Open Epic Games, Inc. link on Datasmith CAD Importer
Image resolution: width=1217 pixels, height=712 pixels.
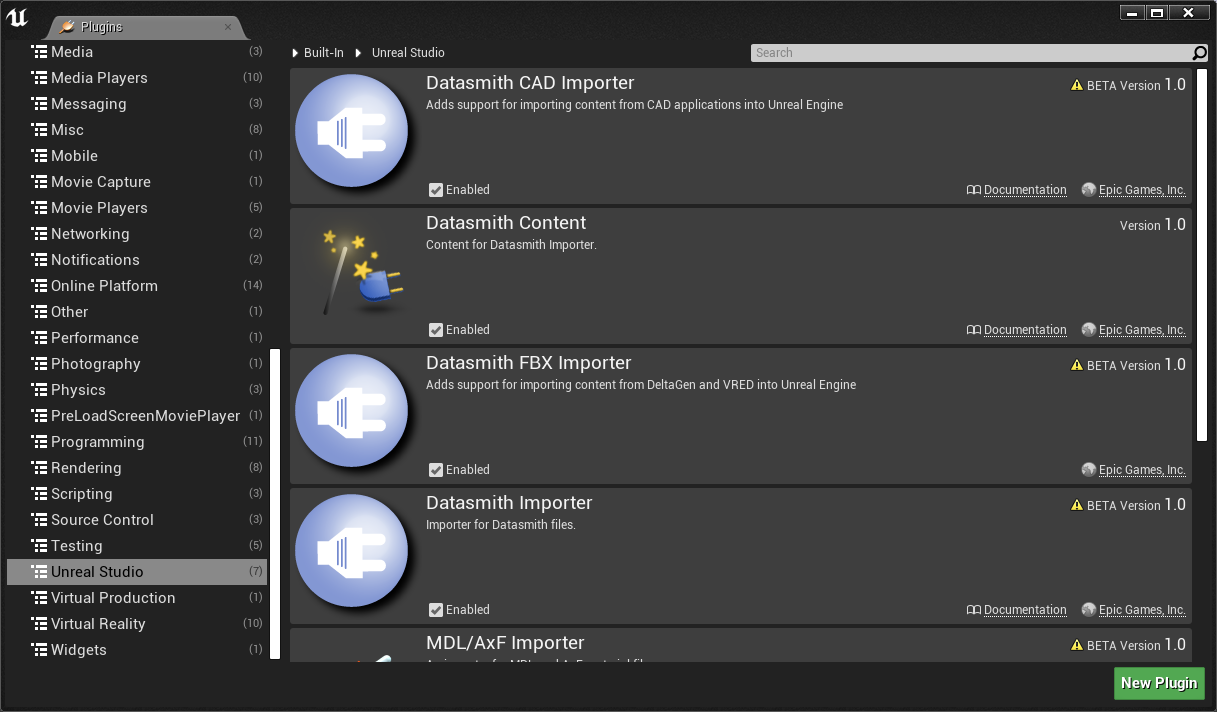click(1142, 190)
